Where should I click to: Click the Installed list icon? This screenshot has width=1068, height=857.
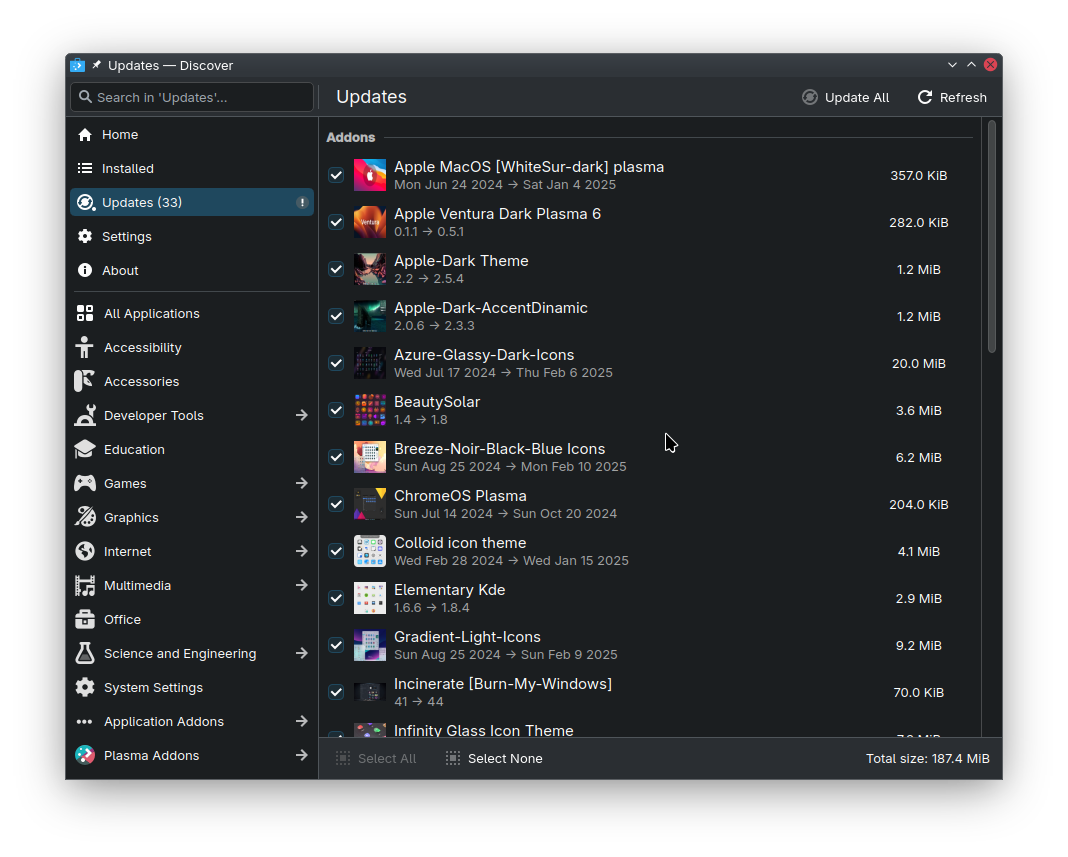click(x=85, y=168)
